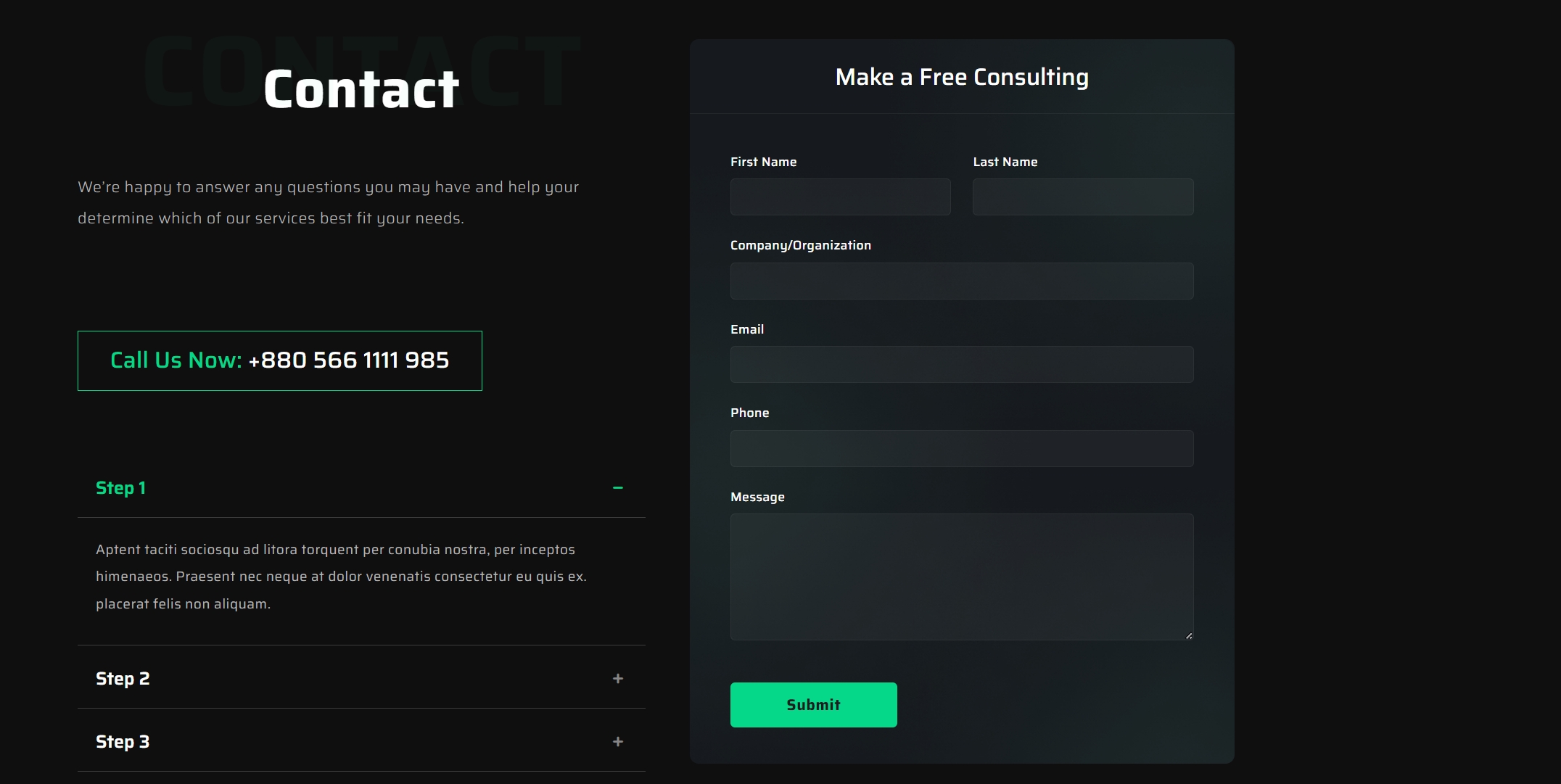Focus the Last Name input field

[1082, 197]
